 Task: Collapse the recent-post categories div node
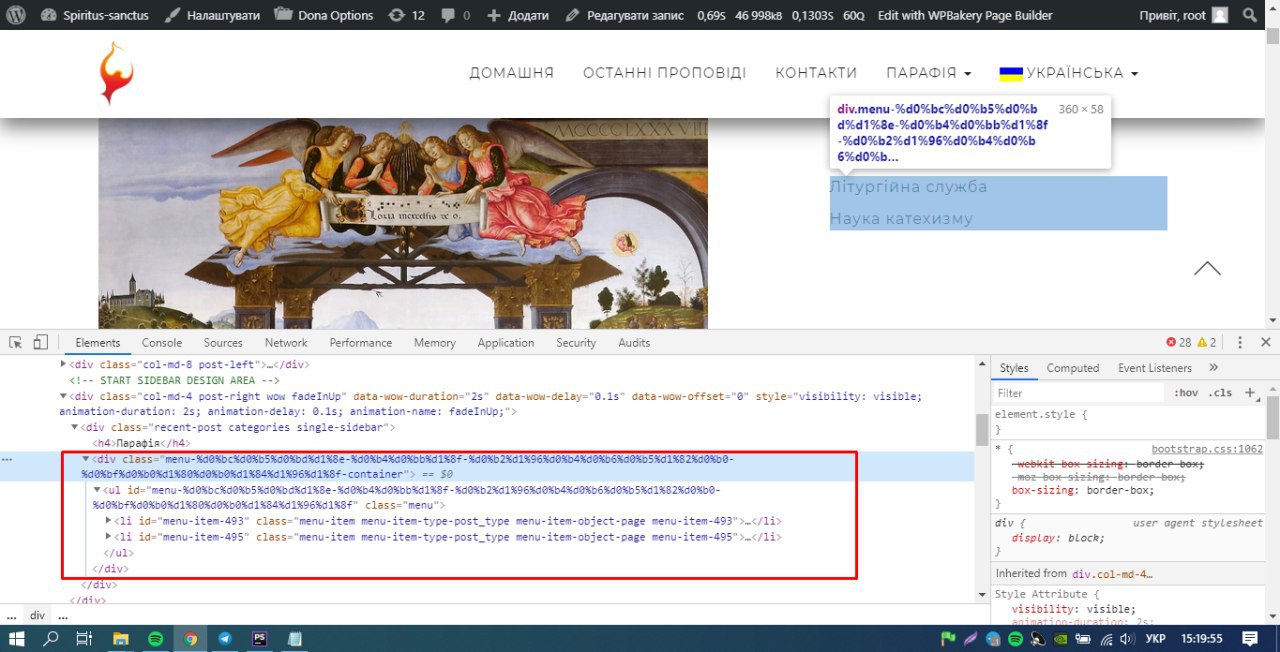pos(75,427)
